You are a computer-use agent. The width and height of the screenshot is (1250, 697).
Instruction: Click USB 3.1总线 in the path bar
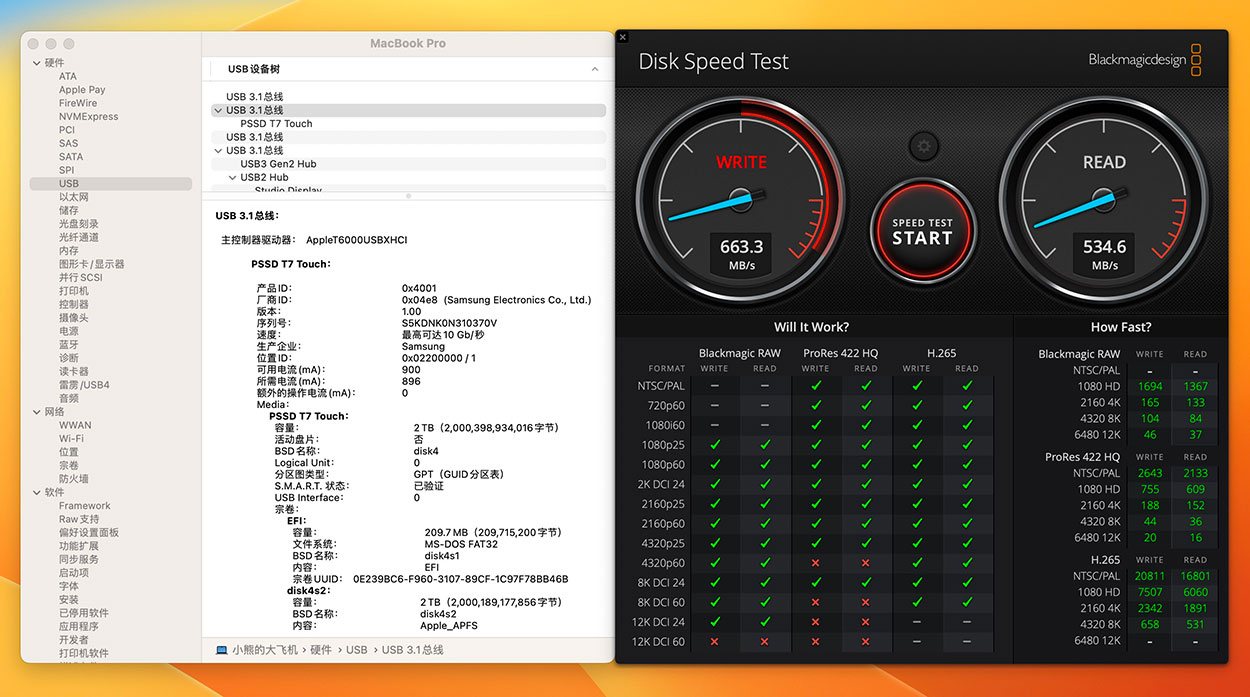pyautogui.click(x=412, y=650)
